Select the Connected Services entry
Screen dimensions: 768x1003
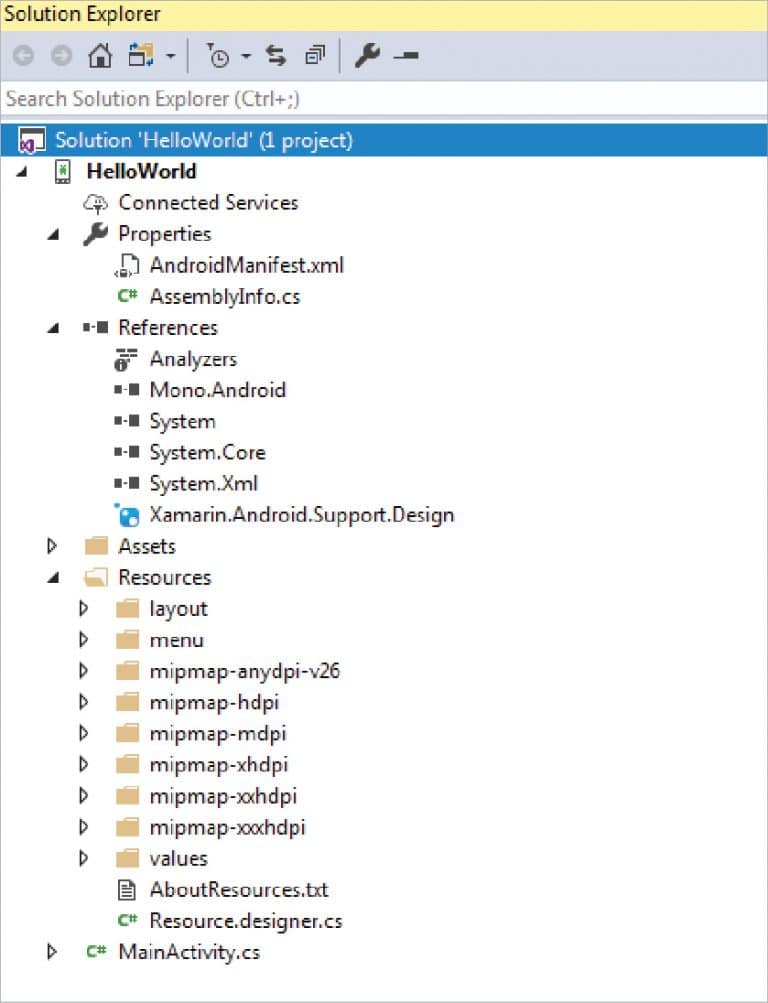pyautogui.click(x=208, y=202)
